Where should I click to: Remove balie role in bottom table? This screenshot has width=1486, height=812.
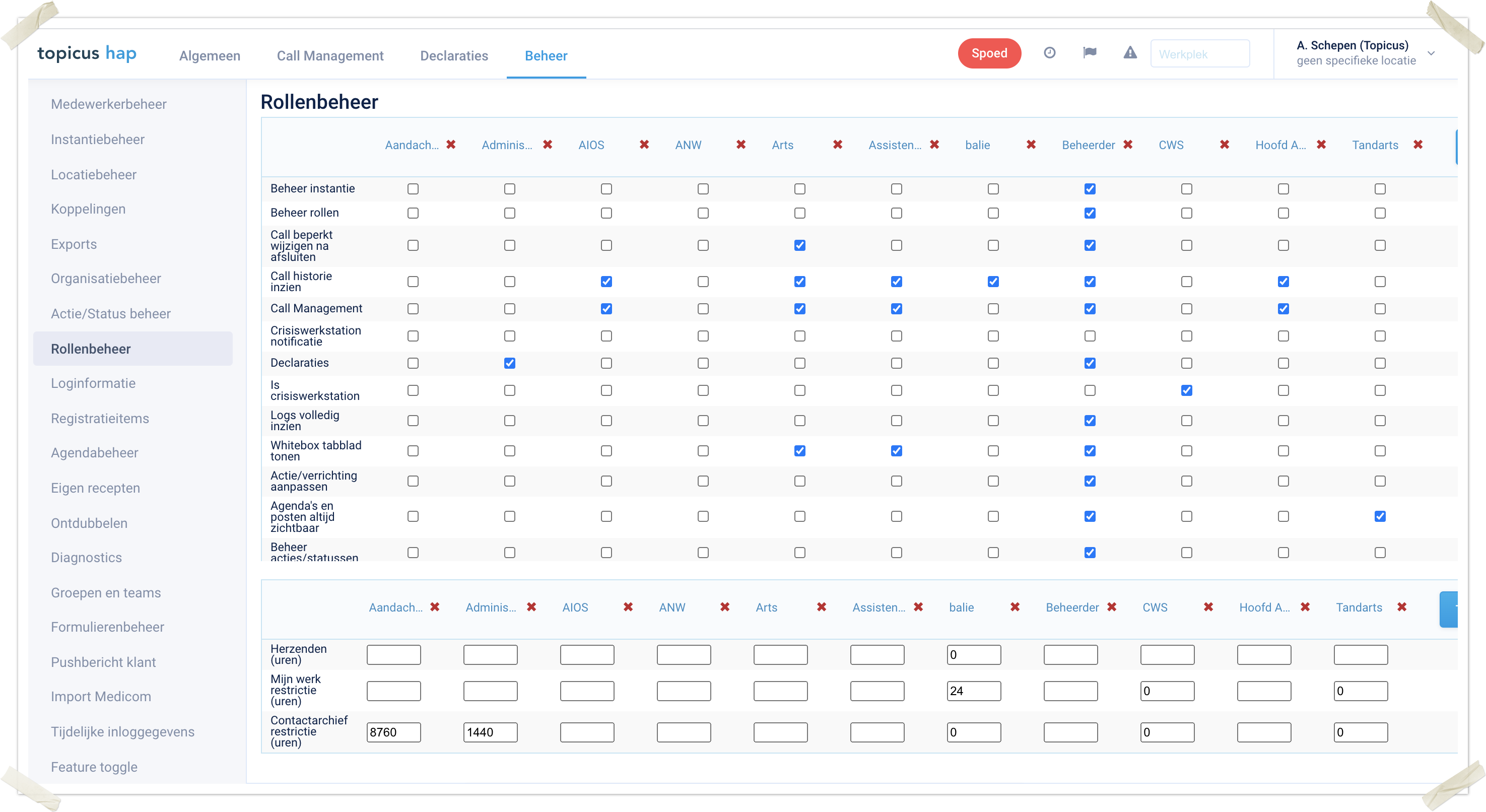tap(1015, 607)
